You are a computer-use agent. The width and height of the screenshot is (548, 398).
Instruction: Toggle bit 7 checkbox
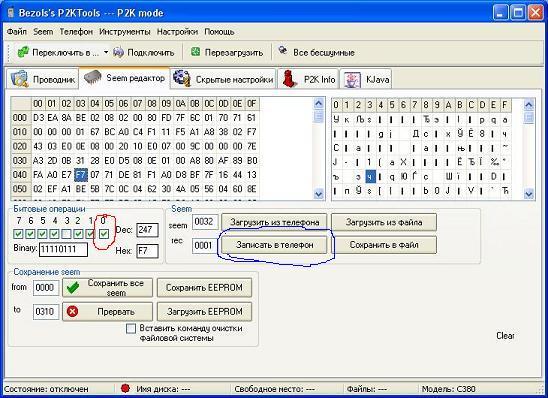click(x=18, y=233)
